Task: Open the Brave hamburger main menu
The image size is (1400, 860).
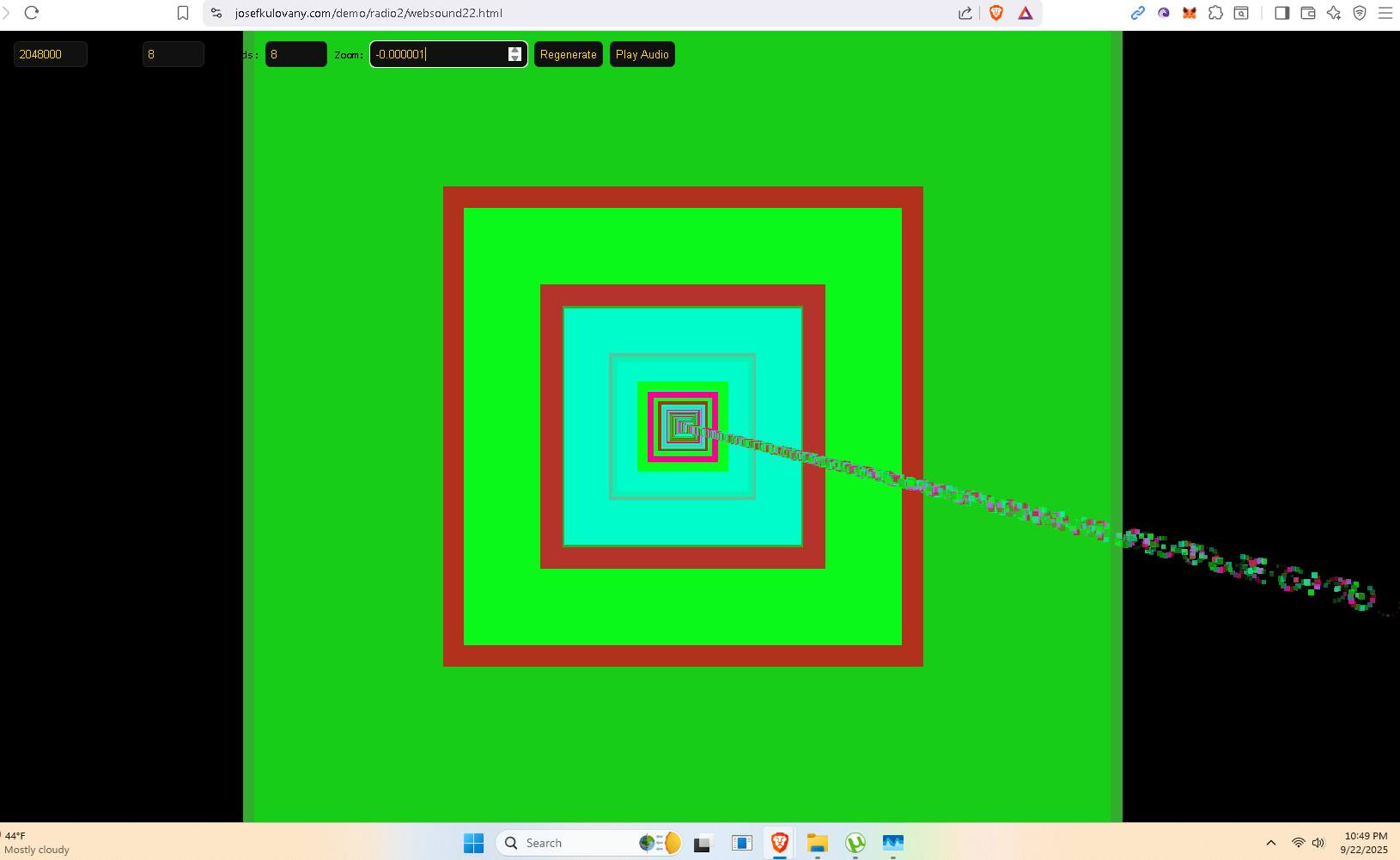Action: [x=1385, y=13]
